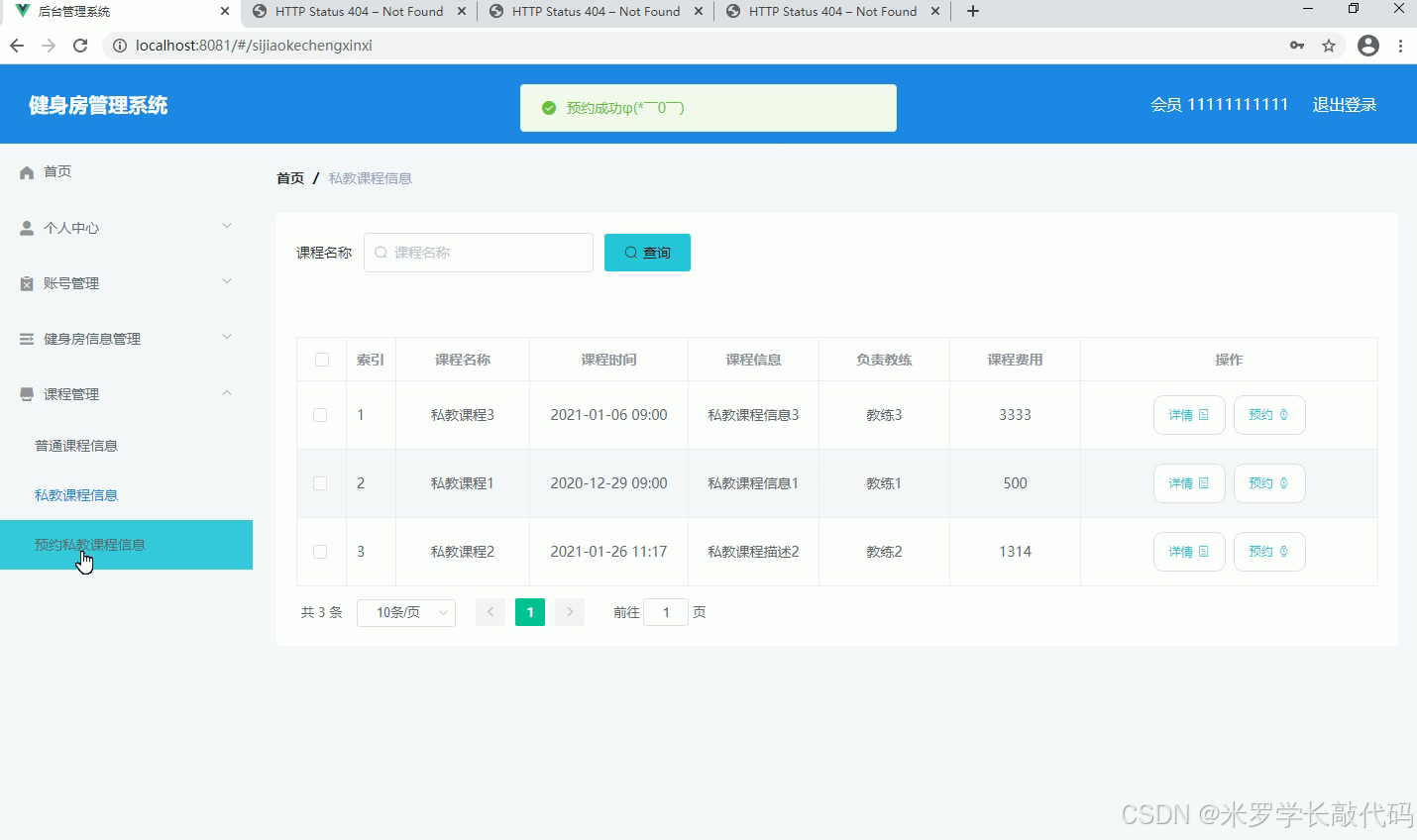Click the previous page arrow in pagination
1417x840 pixels.
[x=490, y=613]
